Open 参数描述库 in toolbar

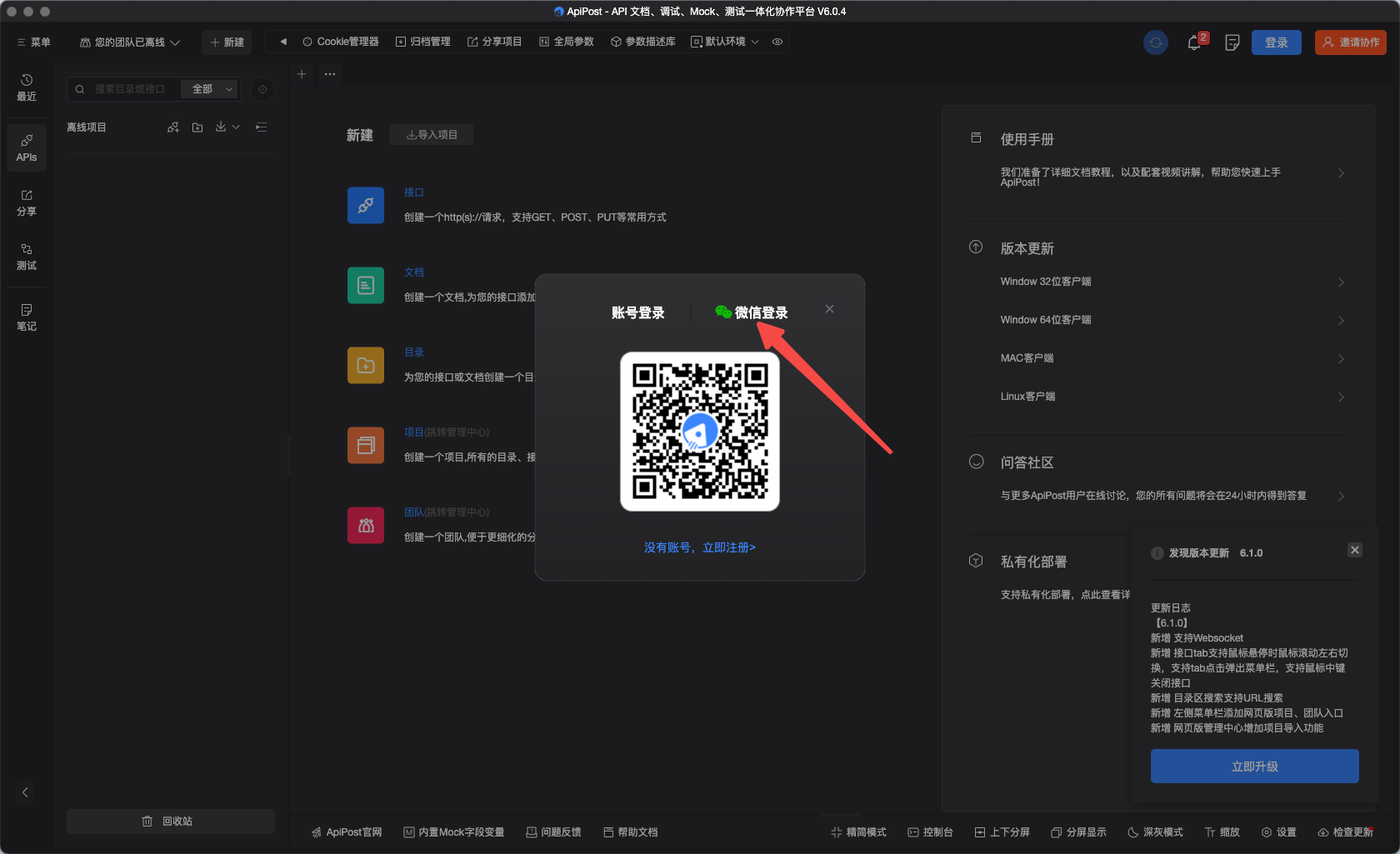[x=642, y=42]
